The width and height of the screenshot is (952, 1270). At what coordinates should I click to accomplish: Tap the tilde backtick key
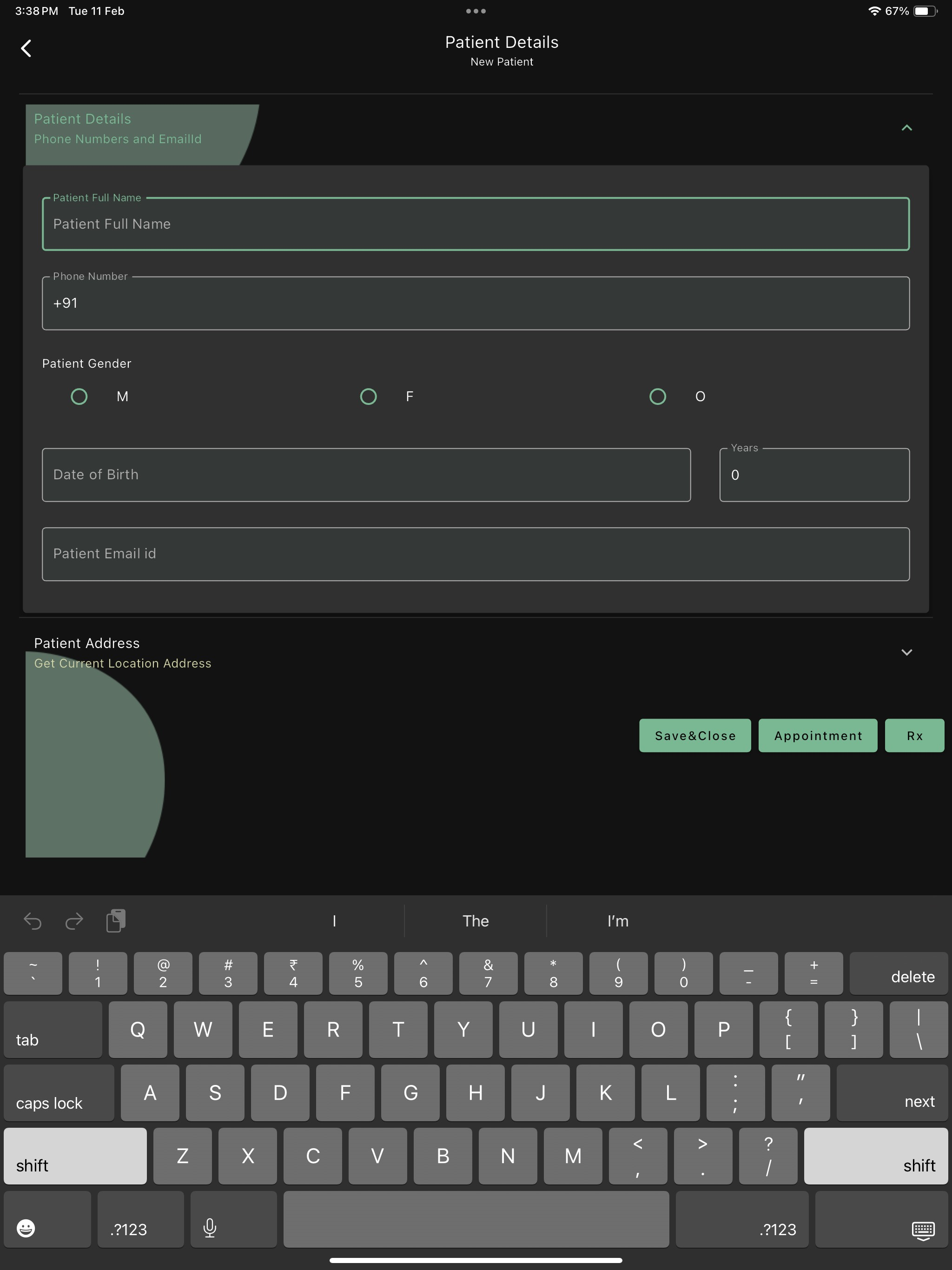coord(33,973)
